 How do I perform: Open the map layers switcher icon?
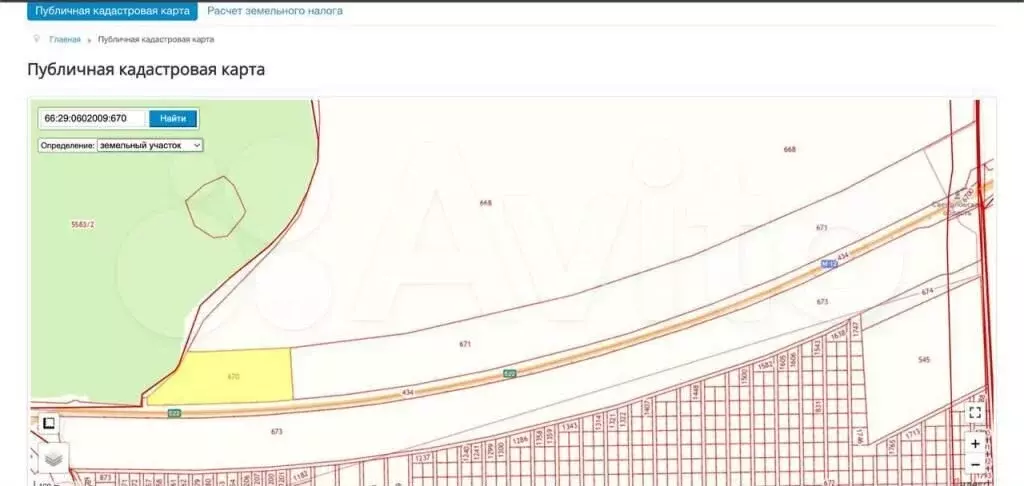click(53, 459)
